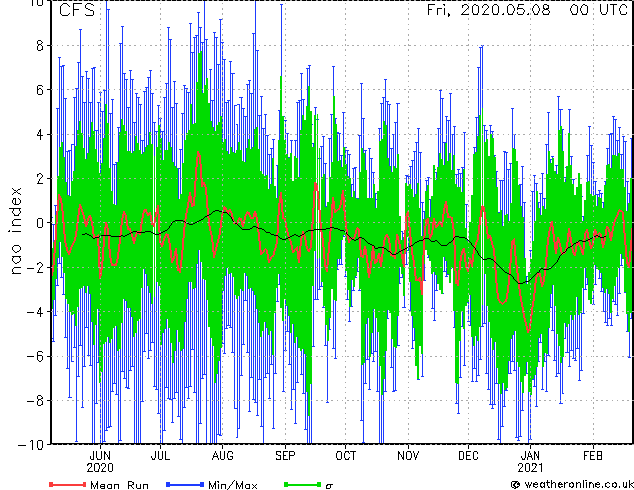The width and height of the screenshot is (634, 490).
Task: Click the green sigma legend swatch
Action: click(302, 484)
